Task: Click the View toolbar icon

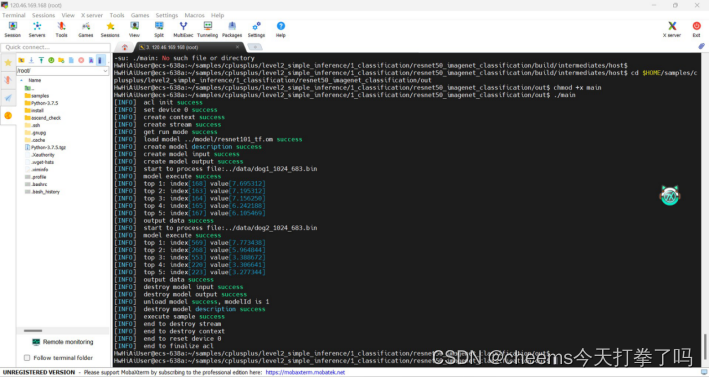Action: [x=134, y=29]
